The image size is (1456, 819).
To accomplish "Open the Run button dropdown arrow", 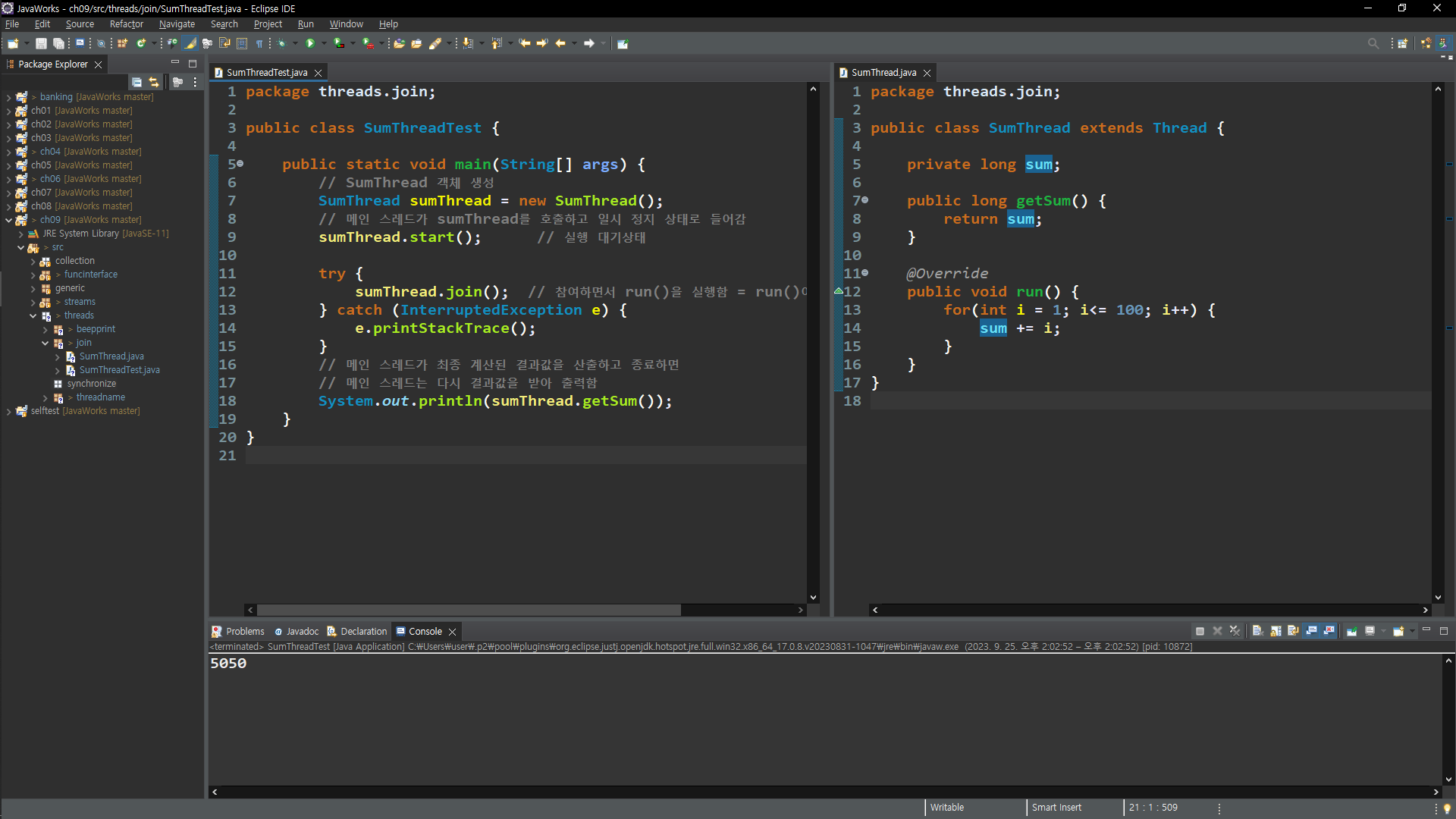I will (324, 44).
